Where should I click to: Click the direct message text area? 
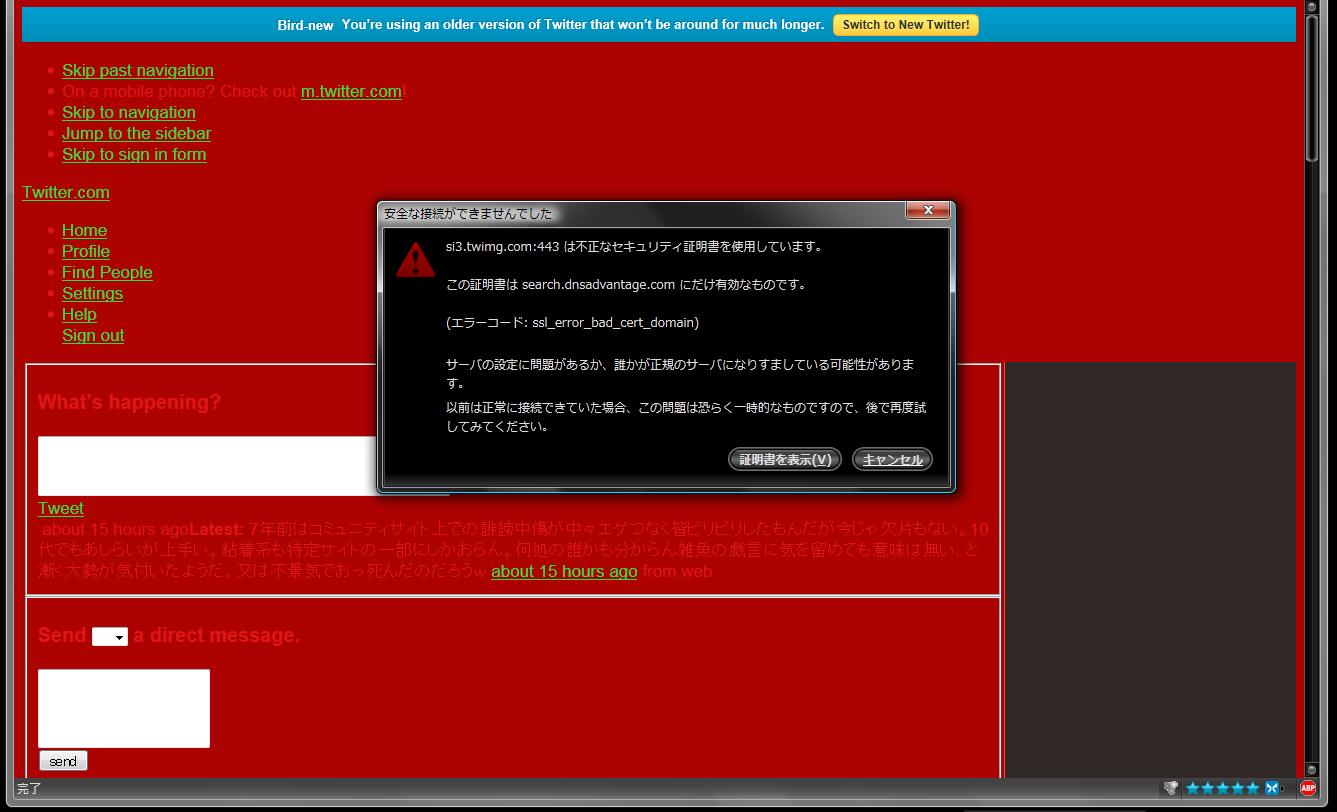124,708
